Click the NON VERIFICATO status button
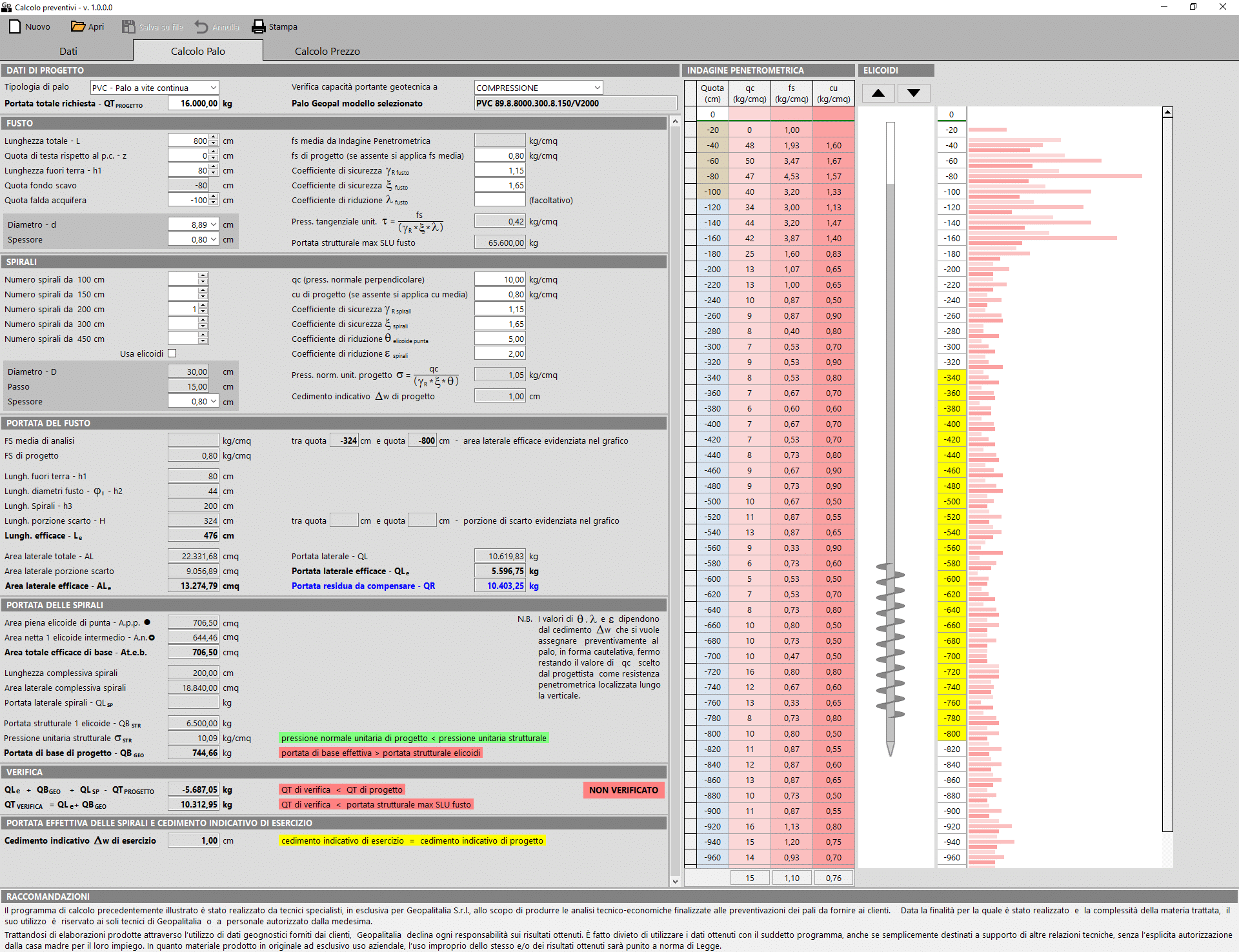Screen dimensions: 1239x952 [x=623, y=790]
